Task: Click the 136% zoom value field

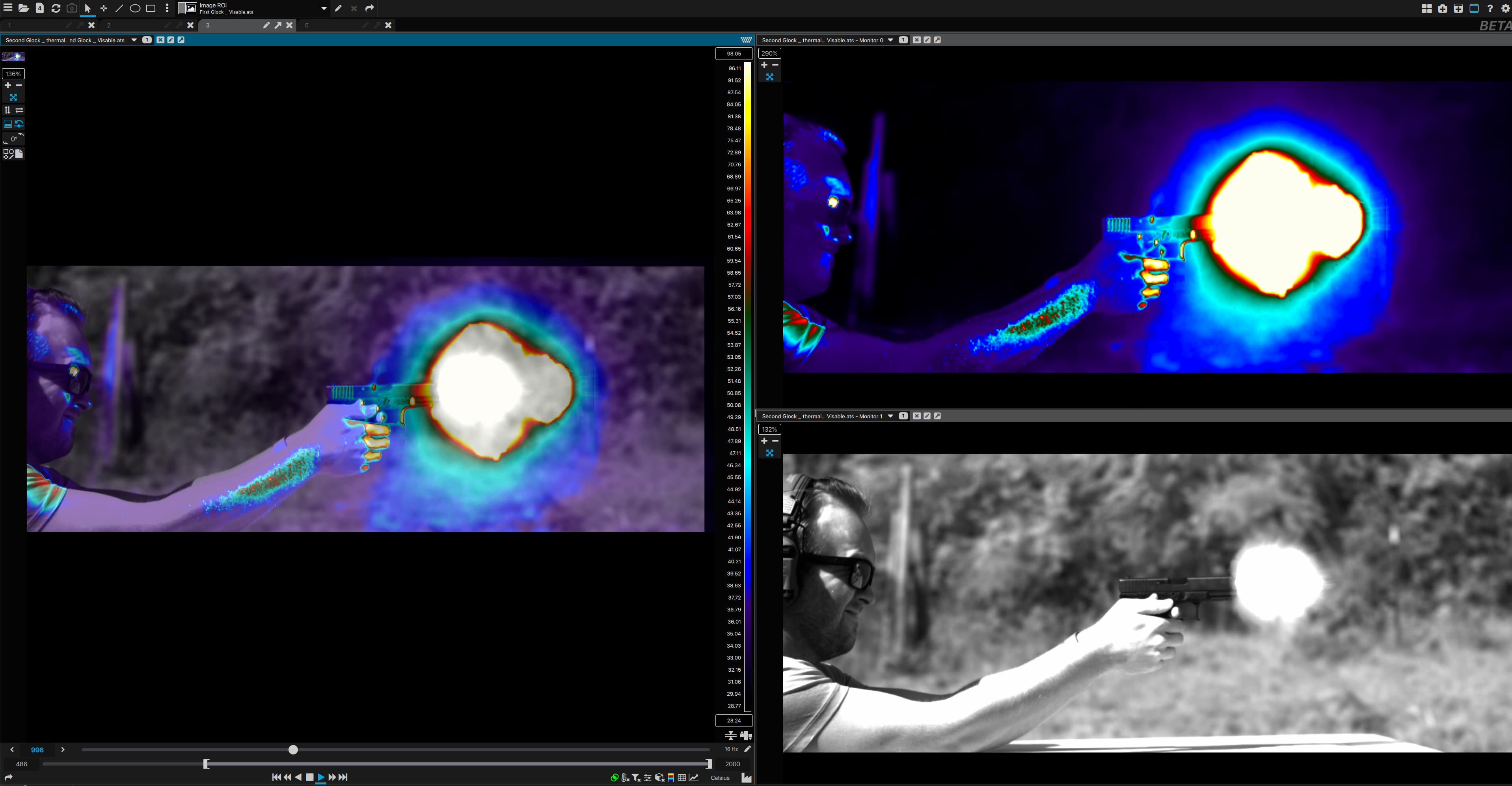Action: tap(13, 74)
